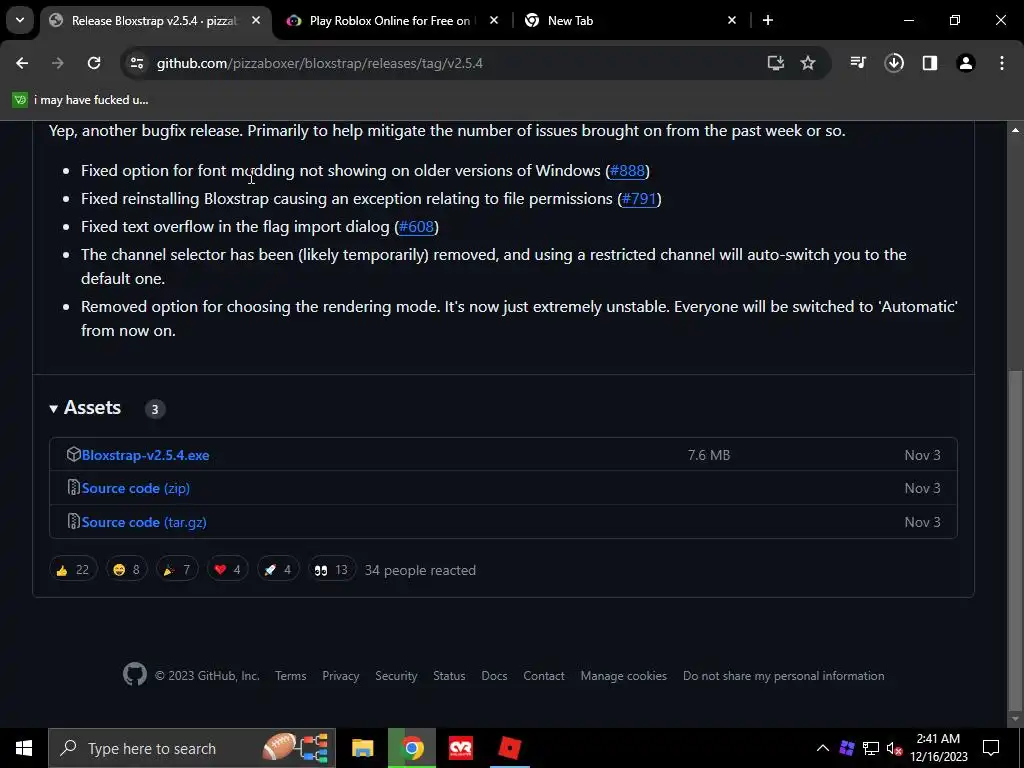Open the media controls icon
The height and width of the screenshot is (768, 1024).
pos(858,63)
